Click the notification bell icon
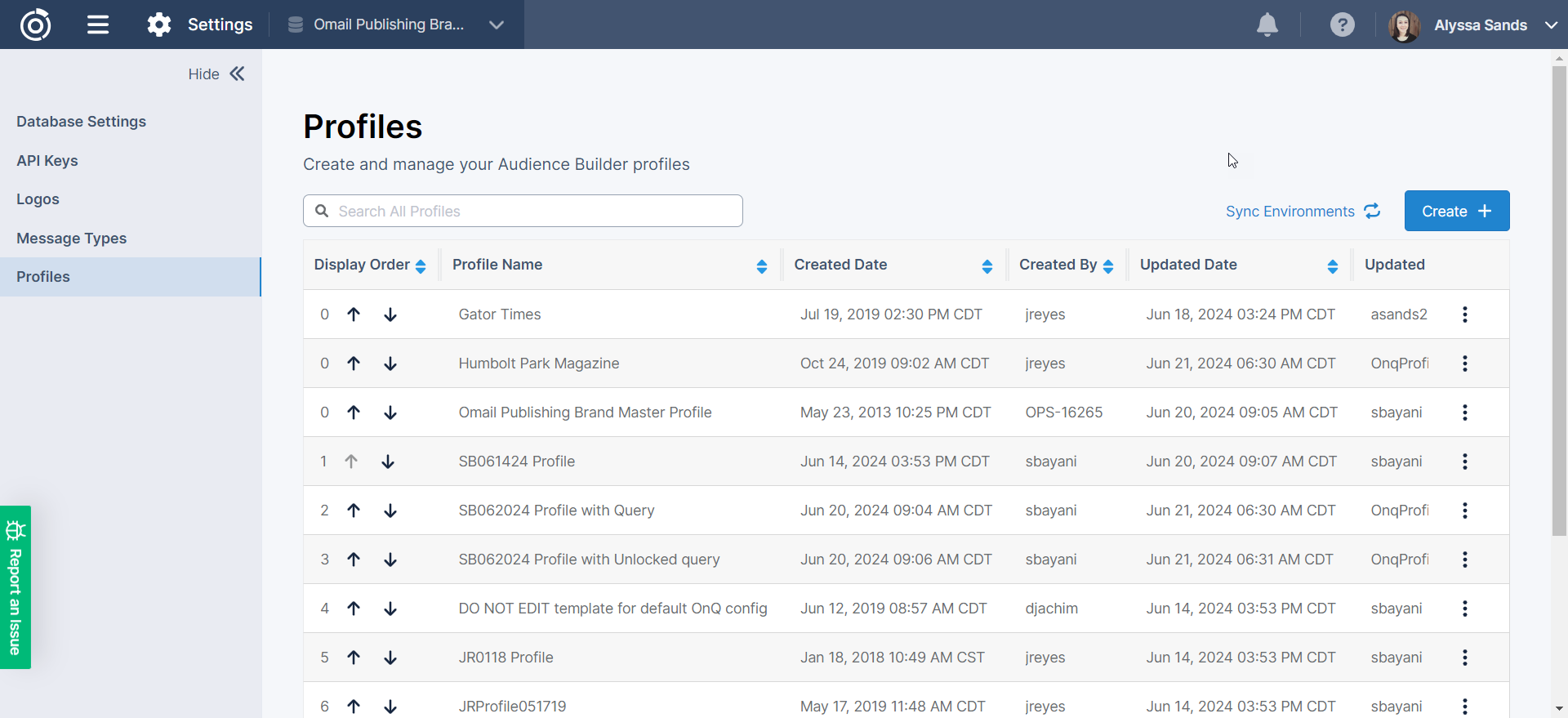The height and width of the screenshot is (718, 1568). [x=1267, y=25]
